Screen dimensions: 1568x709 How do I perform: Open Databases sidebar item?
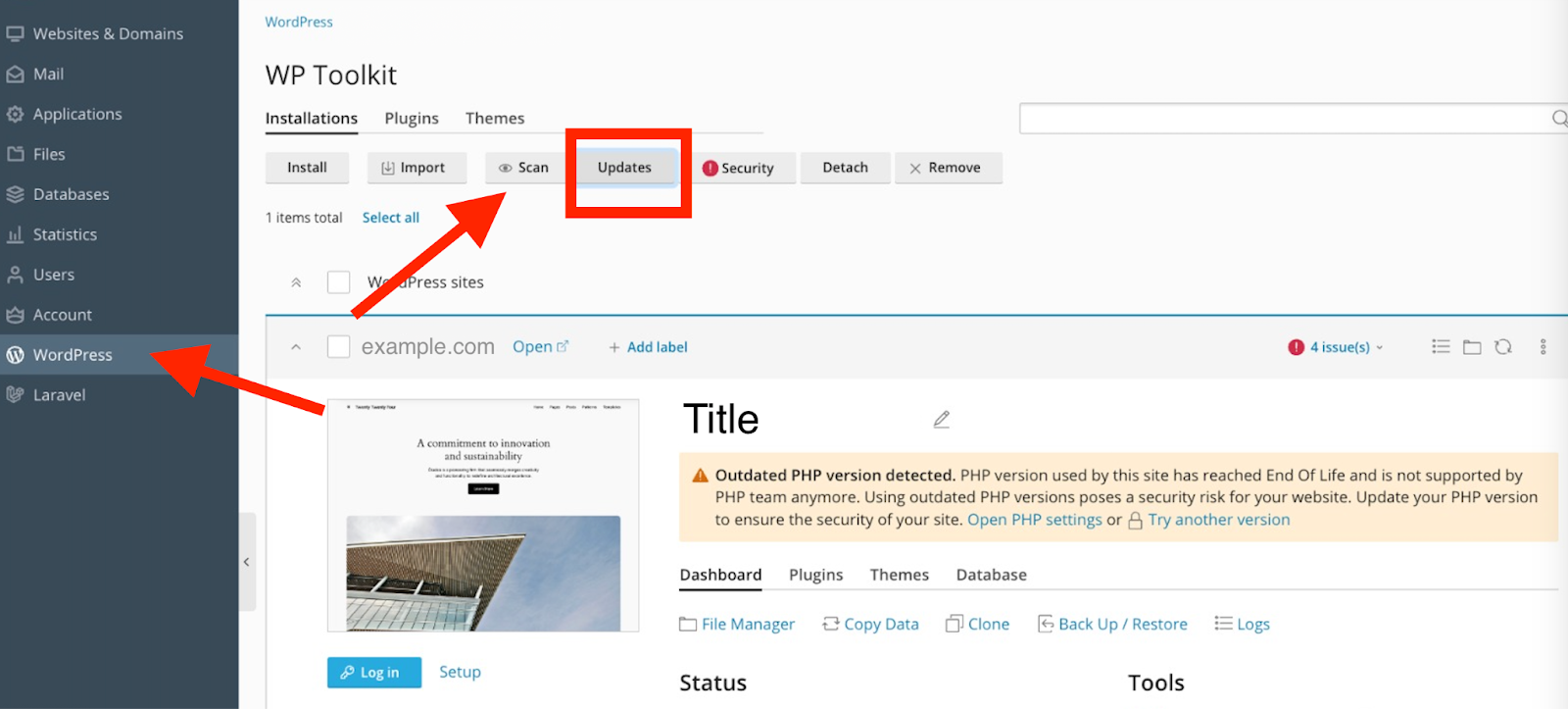tap(71, 194)
